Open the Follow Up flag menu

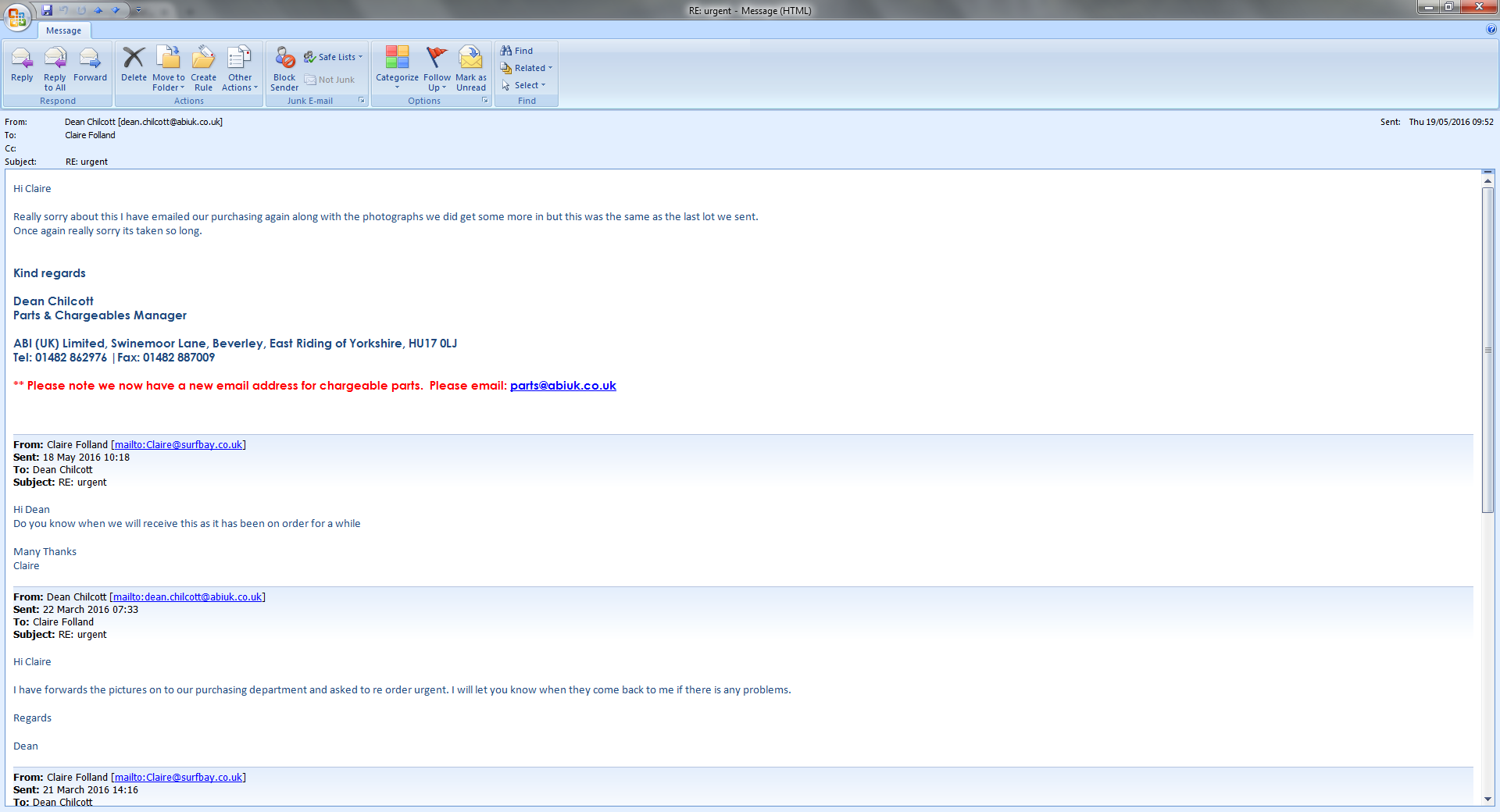[x=437, y=69]
